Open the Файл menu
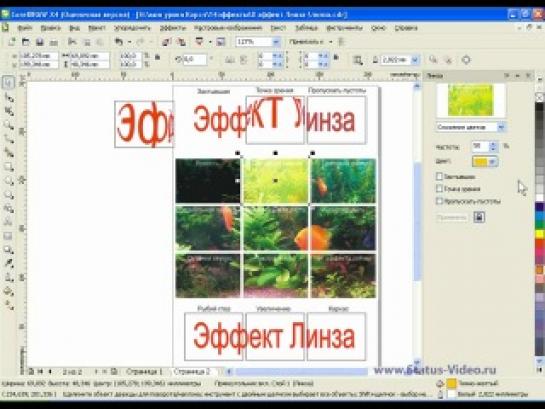This screenshot has width=545, height=409. (x=24, y=28)
